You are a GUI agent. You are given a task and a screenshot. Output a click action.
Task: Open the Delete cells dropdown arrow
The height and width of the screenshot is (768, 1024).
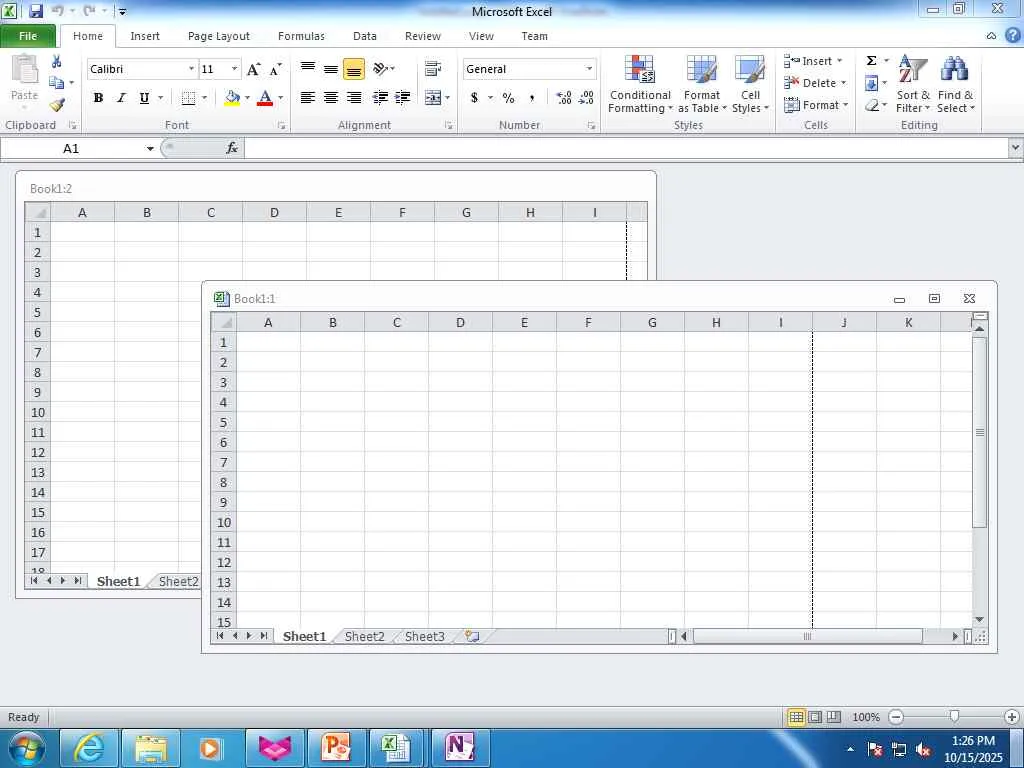pyautogui.click(x=843, y=83)
